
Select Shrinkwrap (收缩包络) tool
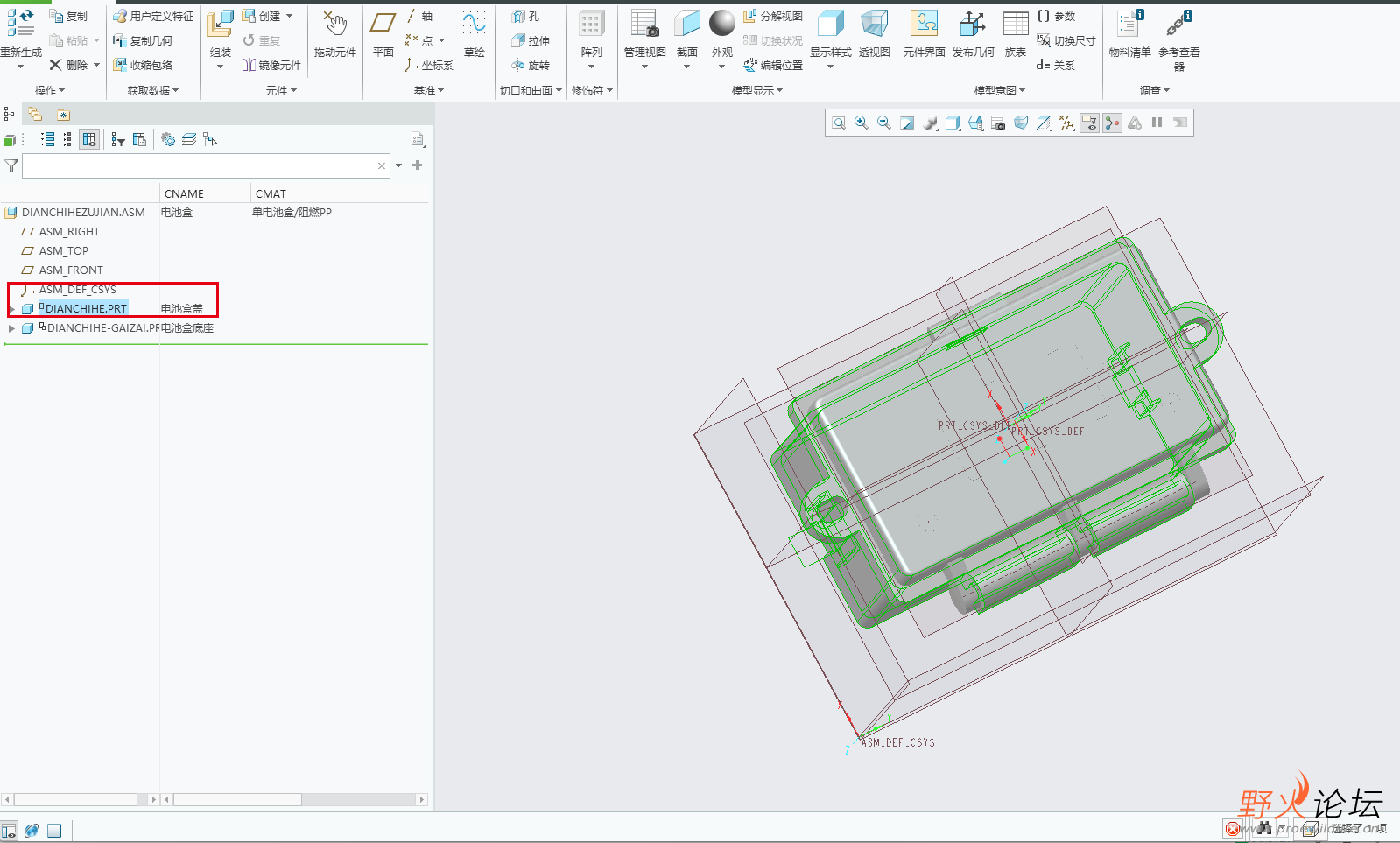(143, 65)
